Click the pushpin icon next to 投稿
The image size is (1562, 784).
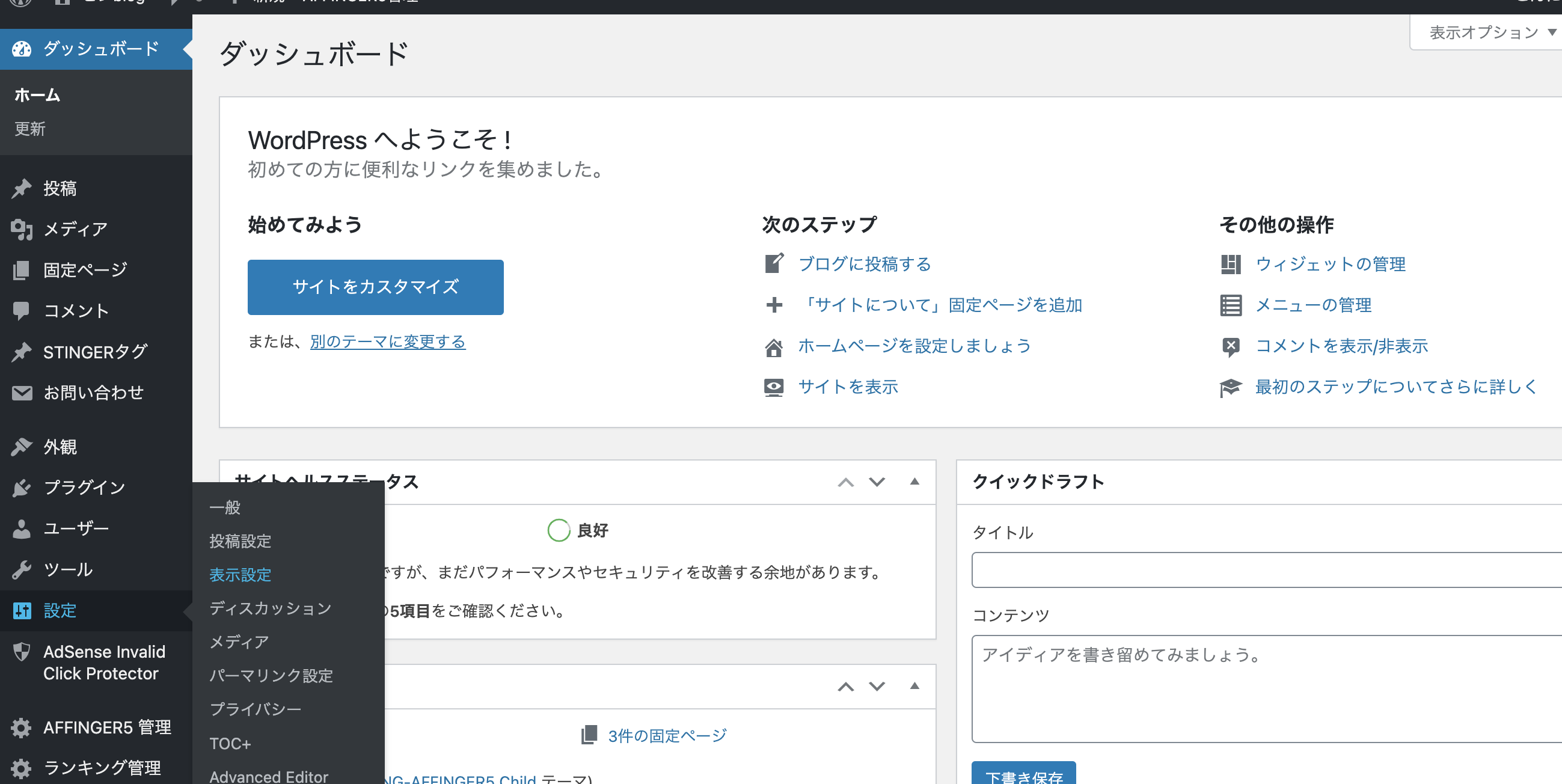click(22, 189)
